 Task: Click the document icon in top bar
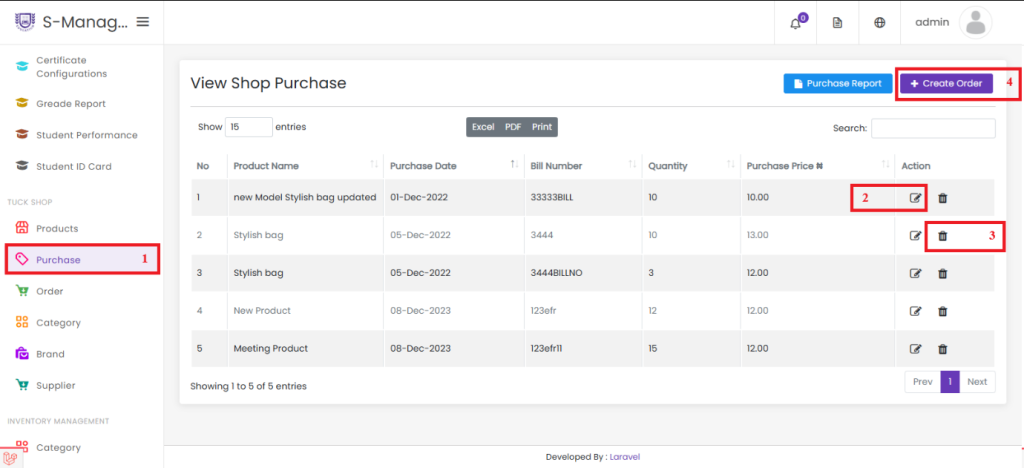click(x=837, y=23)
